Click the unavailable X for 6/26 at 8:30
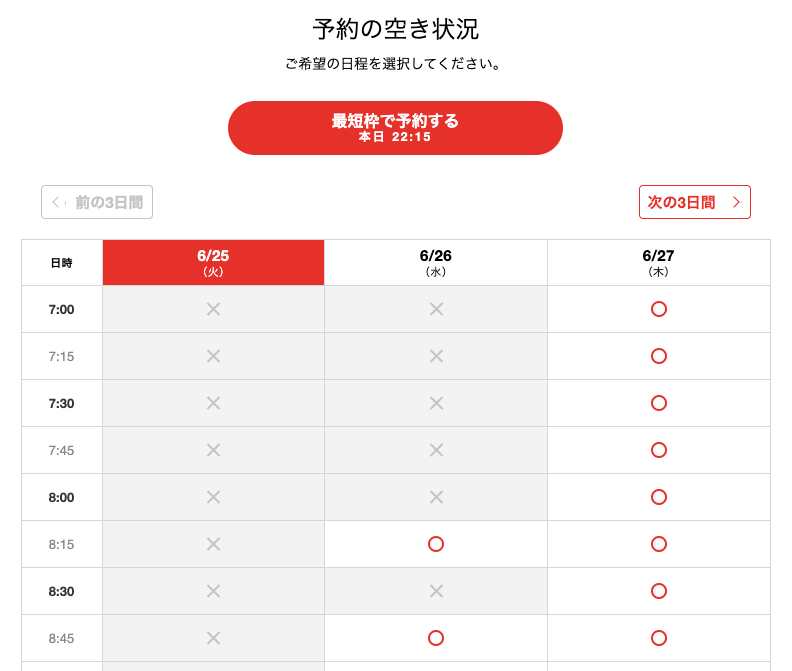Viewport: 792px width, 671px height. coord(436,591)
